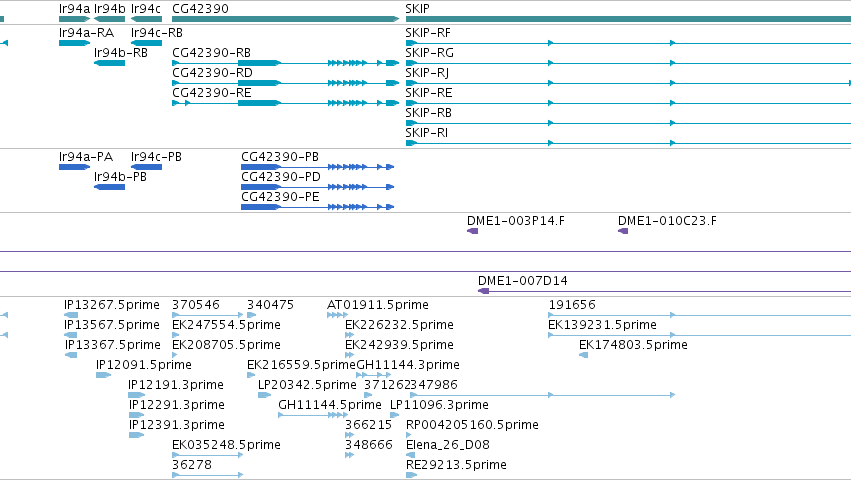Click the SKIP gene label
The width and height of the screenshot is (851, 480).
coord(417,9)
